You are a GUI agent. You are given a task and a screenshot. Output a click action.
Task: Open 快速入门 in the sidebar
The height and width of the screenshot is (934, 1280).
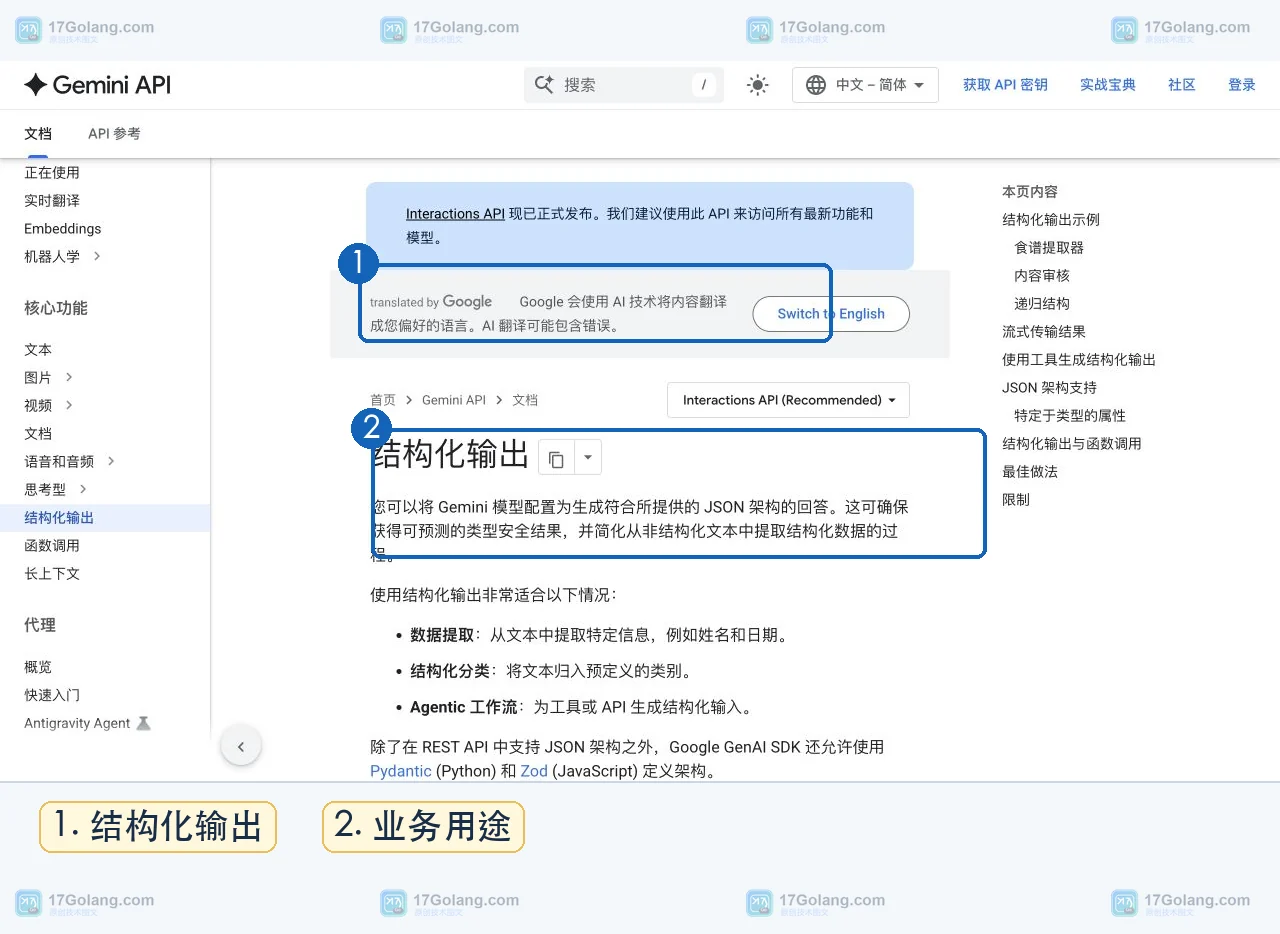(x=52, y=695)
